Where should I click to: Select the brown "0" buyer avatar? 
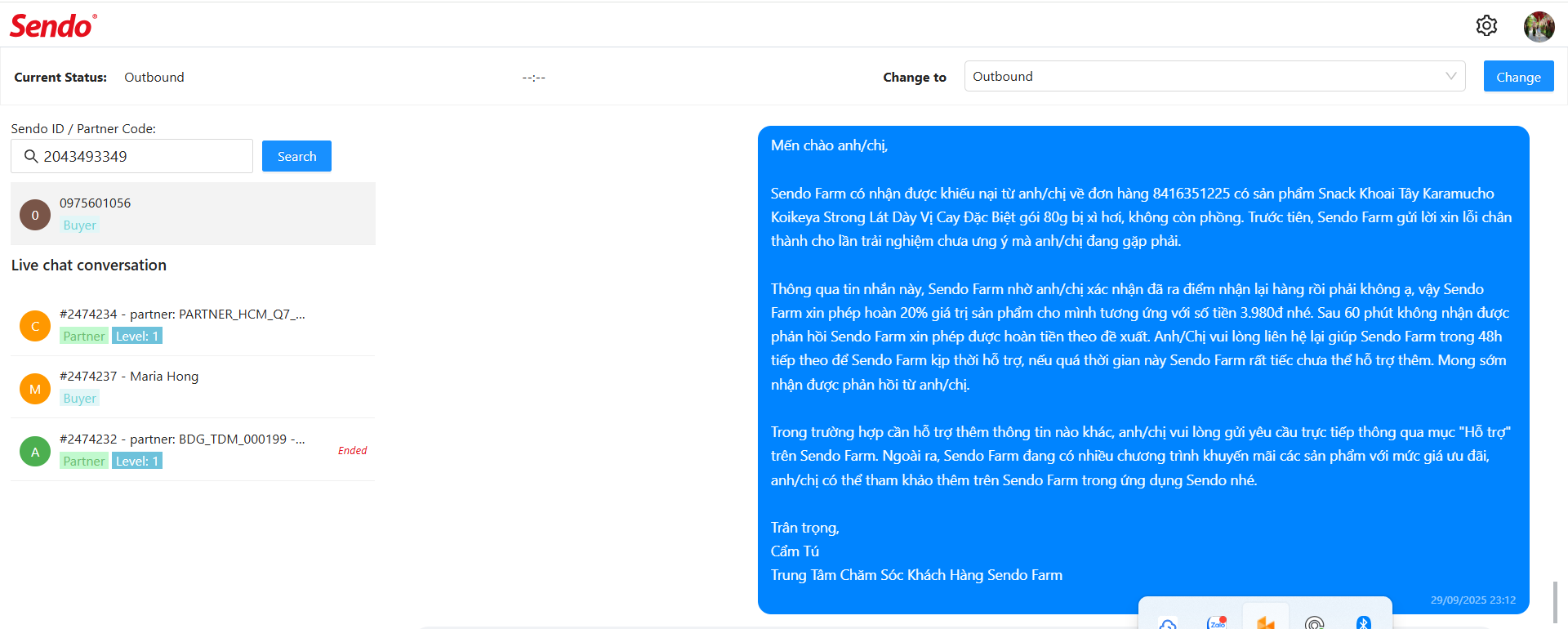point(35,215)
